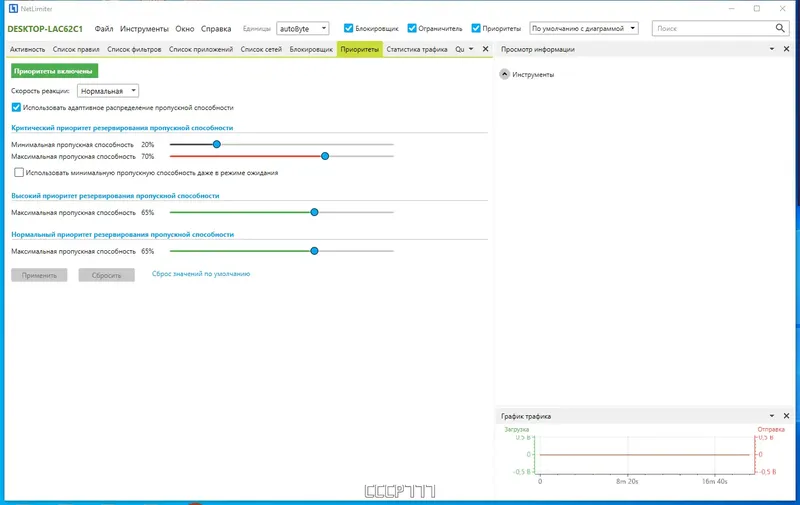Switch to the Блокировщик tab
This screenshot has width=800, height=505.
coord(311,49)
